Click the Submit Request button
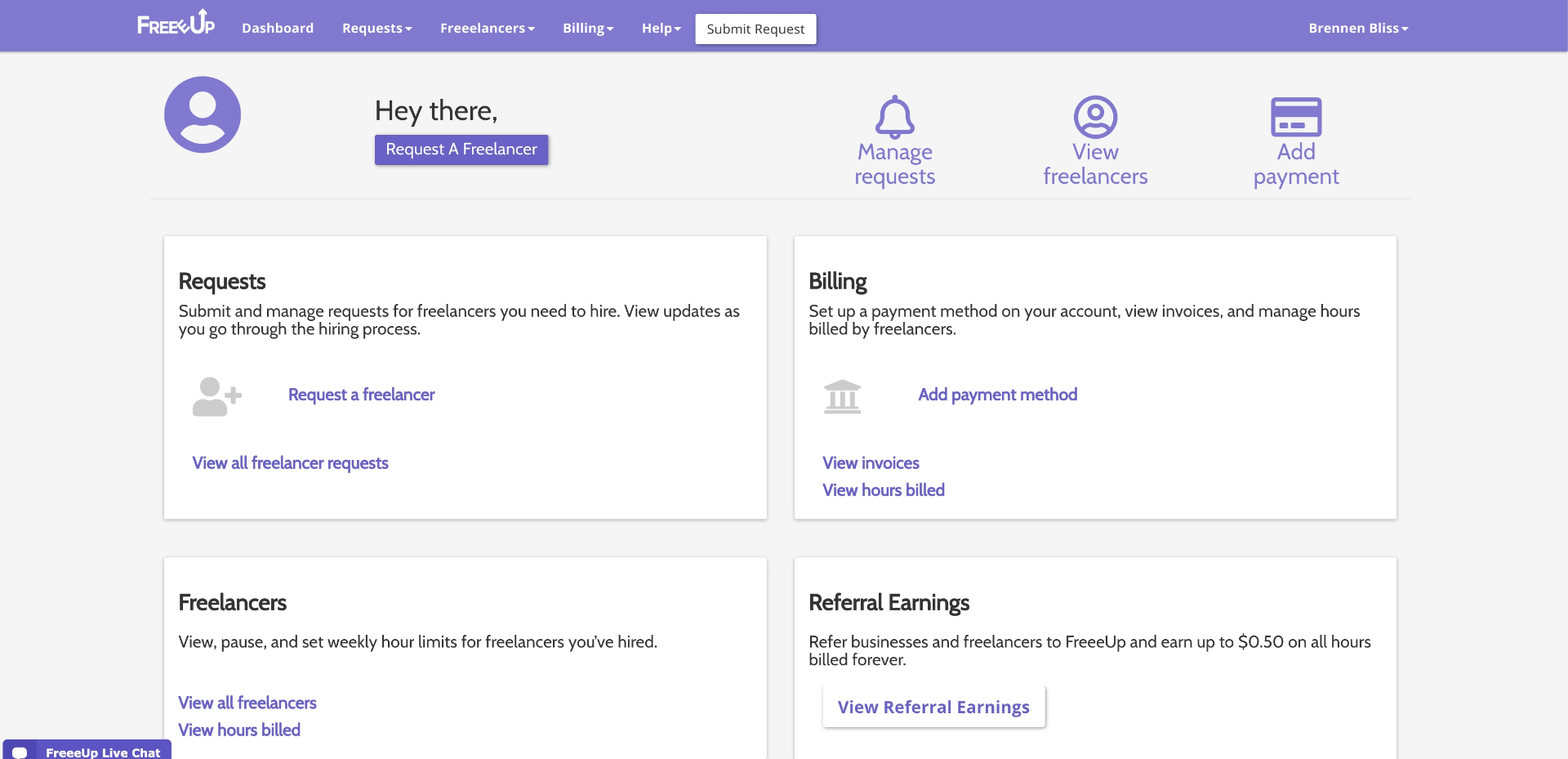The width and height of the screenshot is (1568, 759). pyautogui.click(x=755, y=29)
